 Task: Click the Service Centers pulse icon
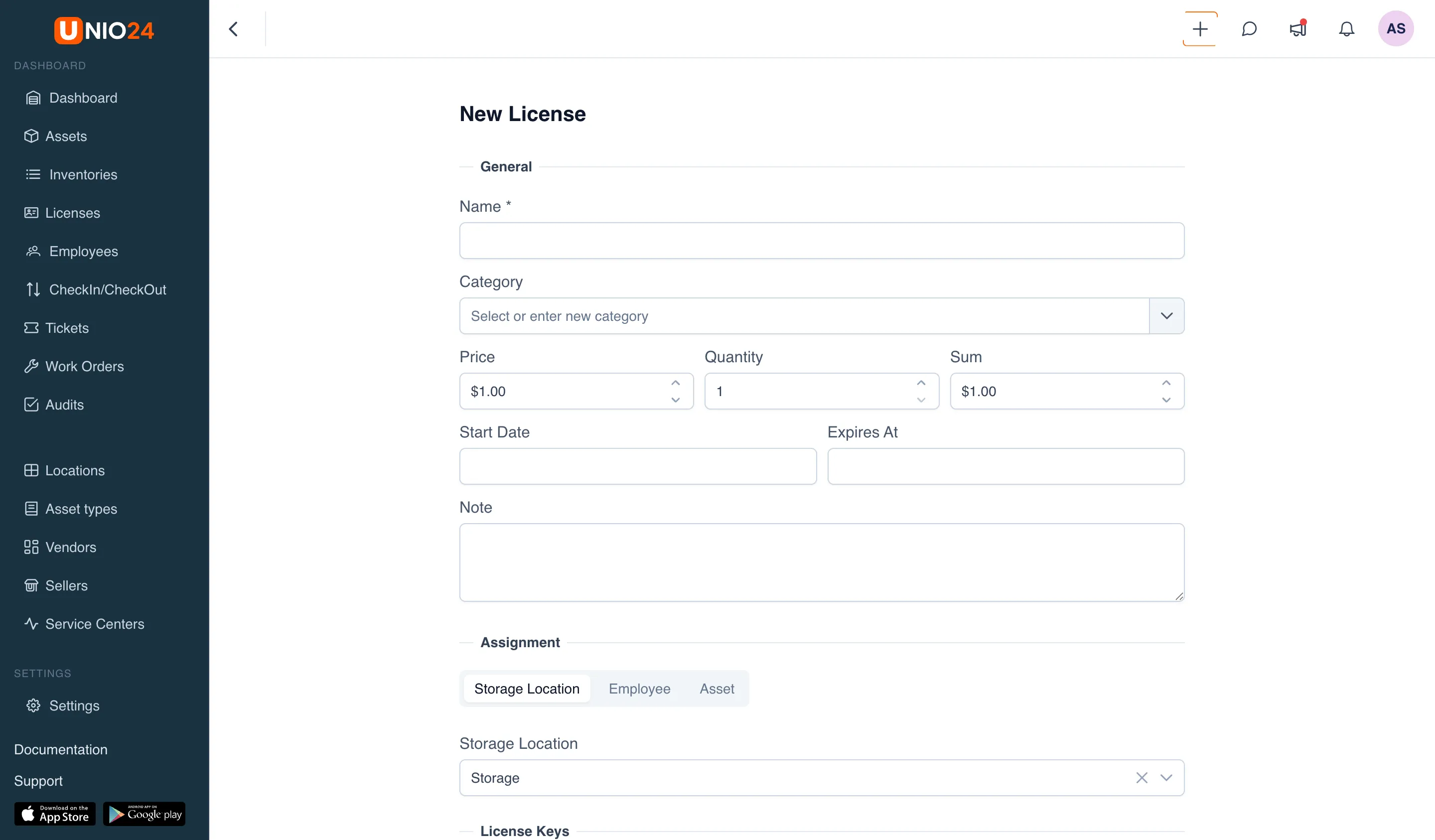(x=31, y=624)
